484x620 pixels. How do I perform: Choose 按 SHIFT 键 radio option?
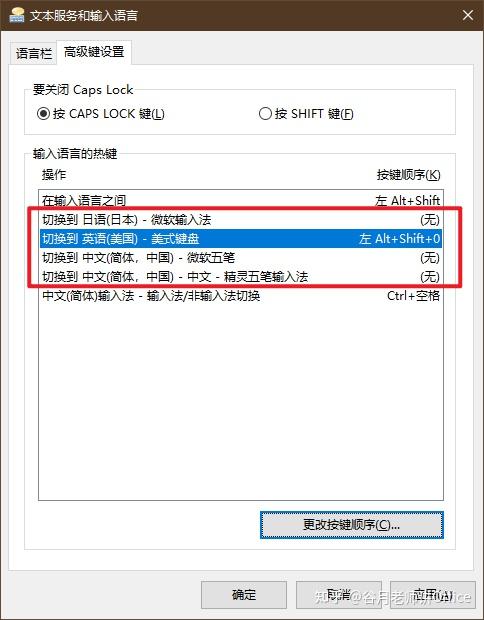[306, 114]
